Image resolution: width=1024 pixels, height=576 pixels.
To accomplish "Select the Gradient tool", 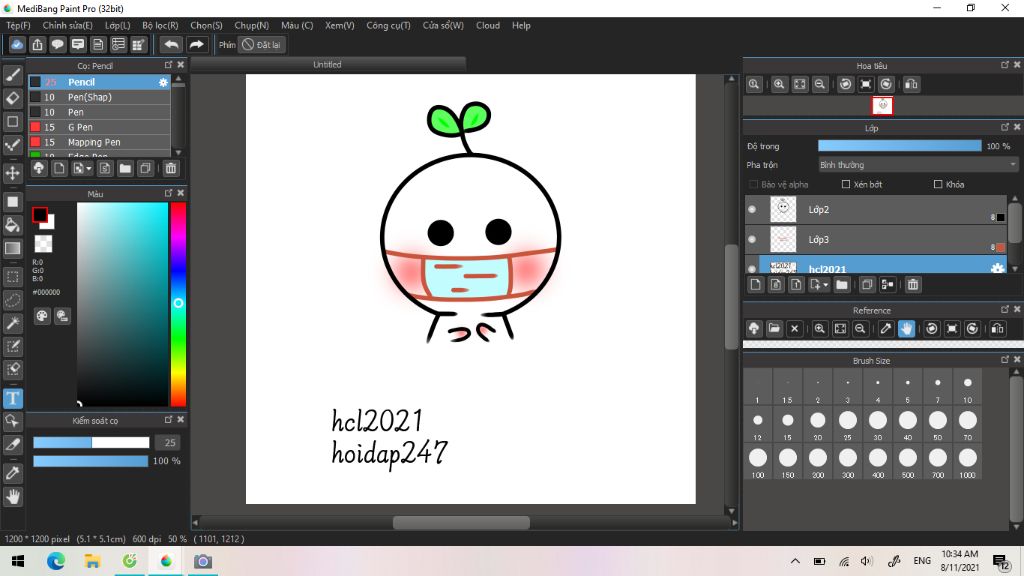I will pos(13,248).
